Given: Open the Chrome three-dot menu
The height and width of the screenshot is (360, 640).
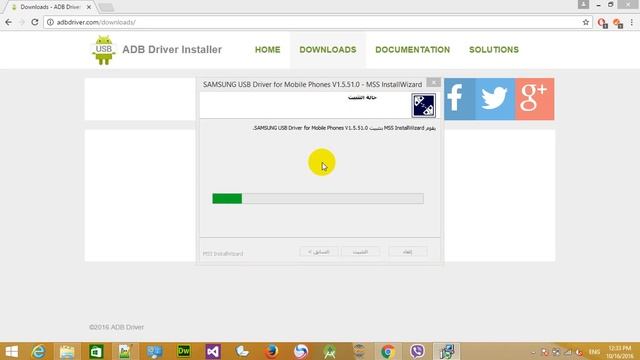Looking at the screenshot, I should click(x=632, y=22).
